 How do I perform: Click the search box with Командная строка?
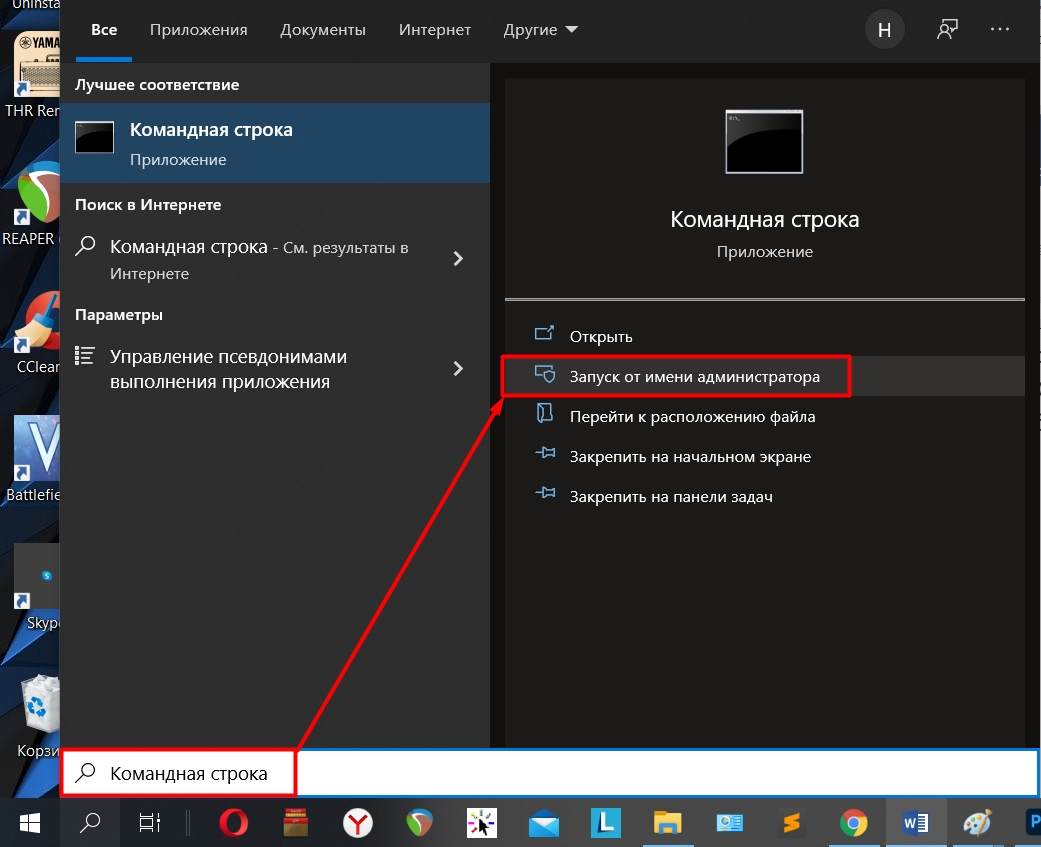[550, 773]
